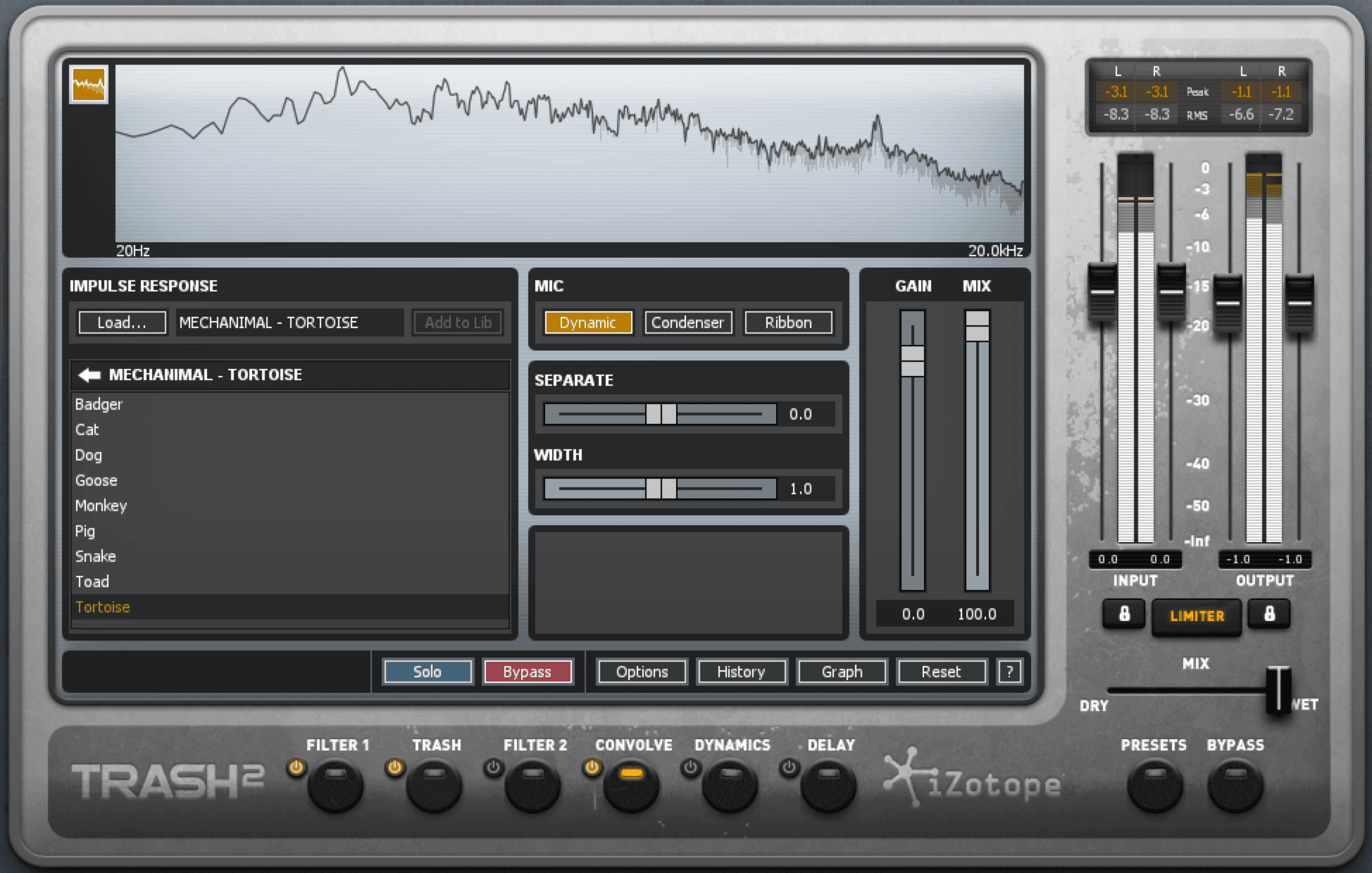Image resolution: width=1372 pixels, height=873 pixels.
Task: Select the Dog impulse response
Action: click(x=289, y=455)
